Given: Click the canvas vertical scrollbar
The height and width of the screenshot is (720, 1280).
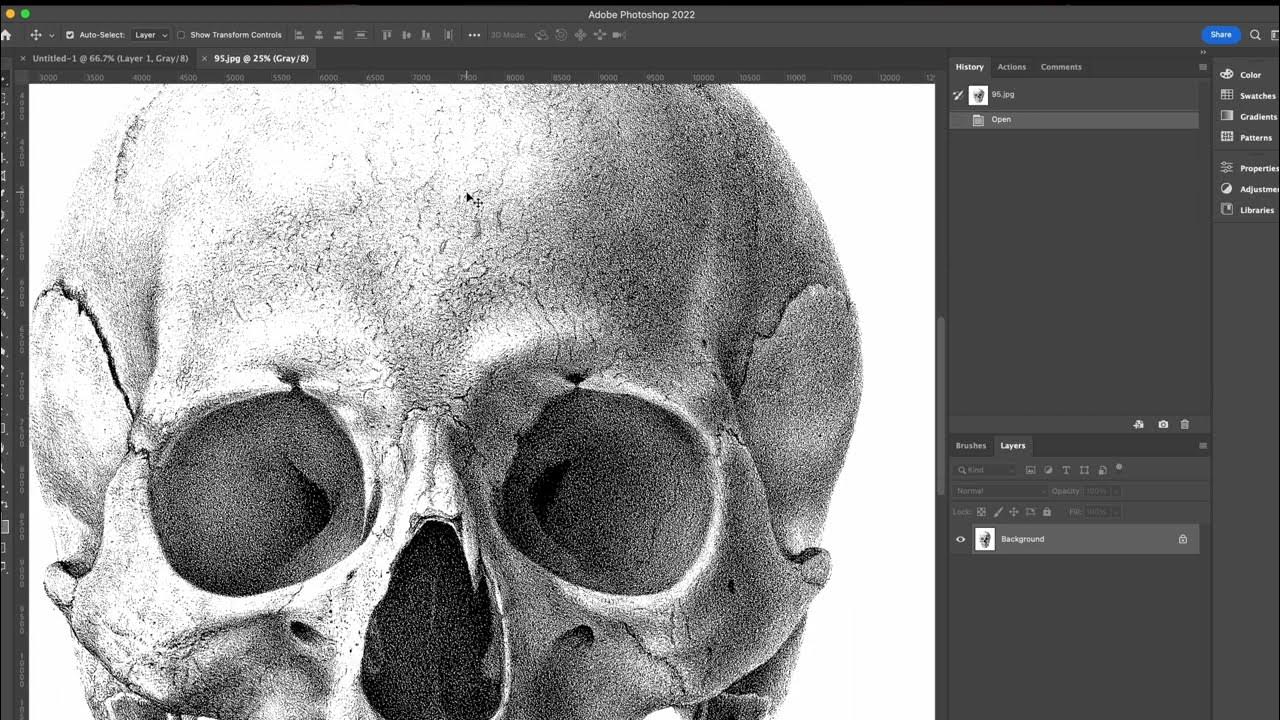Looking at the screenshot, I should tap(940, 405).
